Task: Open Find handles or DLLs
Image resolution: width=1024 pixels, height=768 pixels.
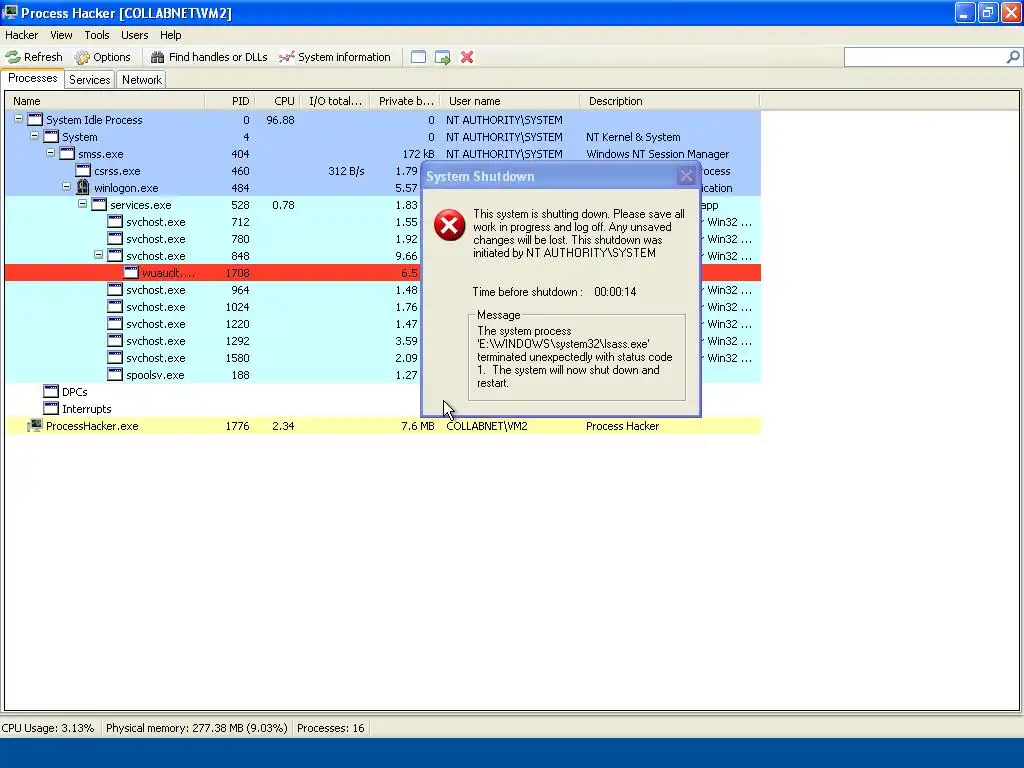Action: (209, 57)
